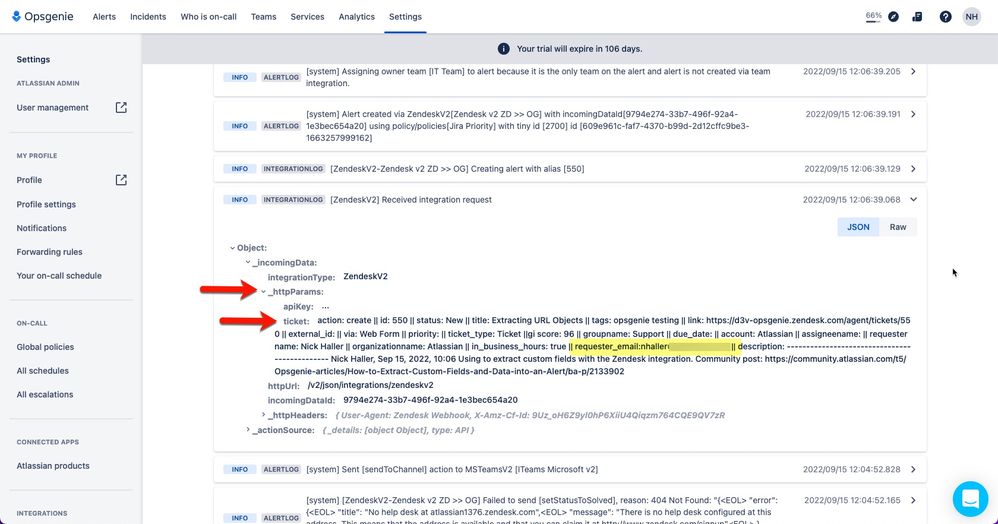998x524 pixels.
Task: Open Atlassian products under Connected Apps
Action: (53, 466)
